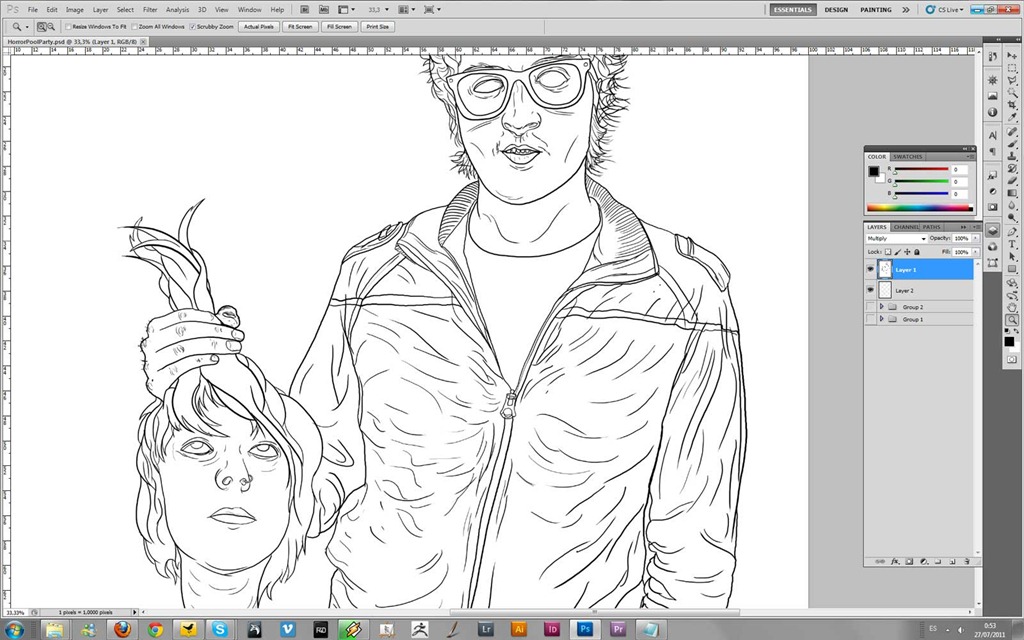Open the Filter menu
Screen dimensions: 1024x640
(x=150, y=9)
